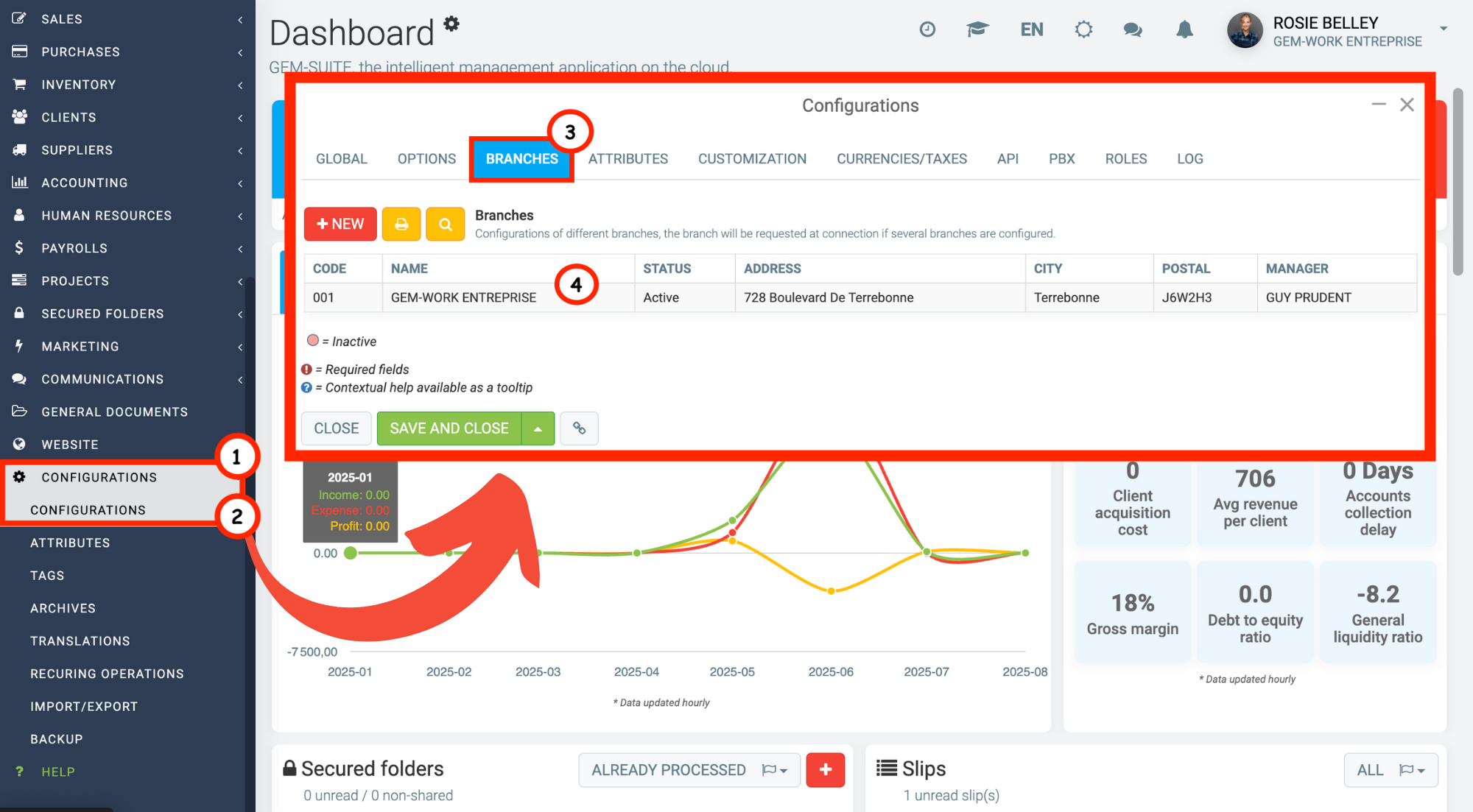Open Tags submenu item
The width and height of the screenshot is (1473, 812).
pos(47,575)
